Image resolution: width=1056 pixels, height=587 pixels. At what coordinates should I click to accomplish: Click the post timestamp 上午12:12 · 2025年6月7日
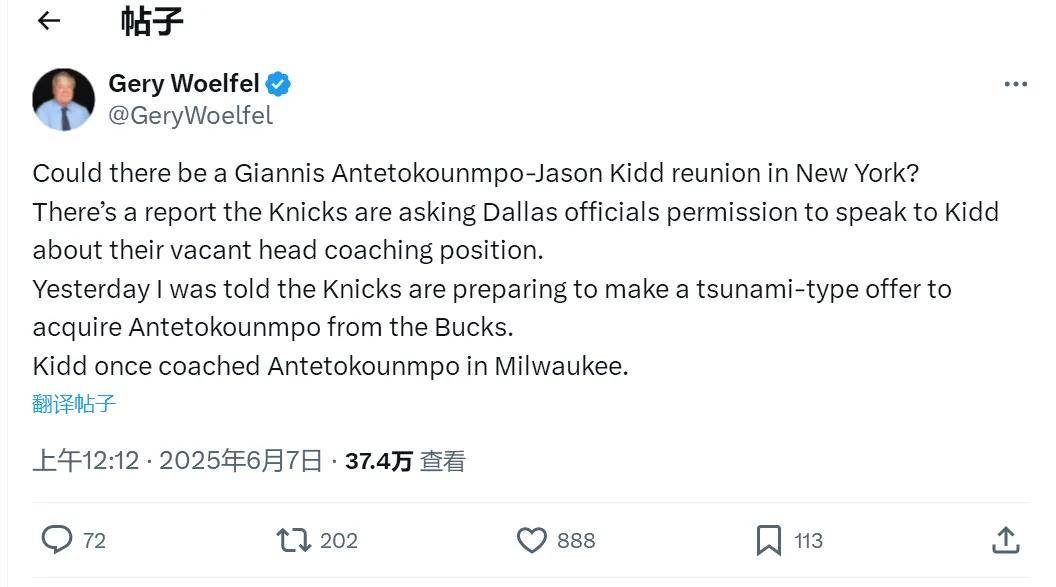178,461
